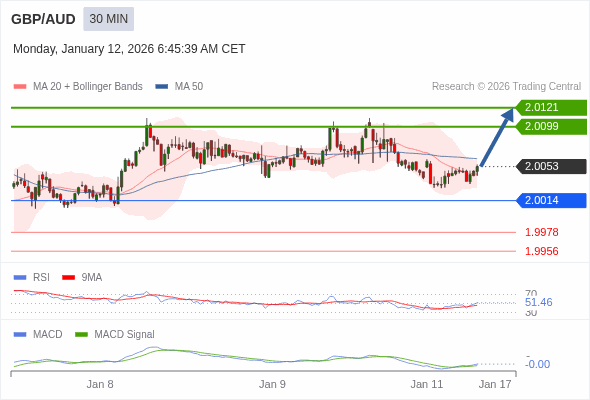Select the date and time text line
The width and height of the screenshot is (590, 400).
pos(129,49)
